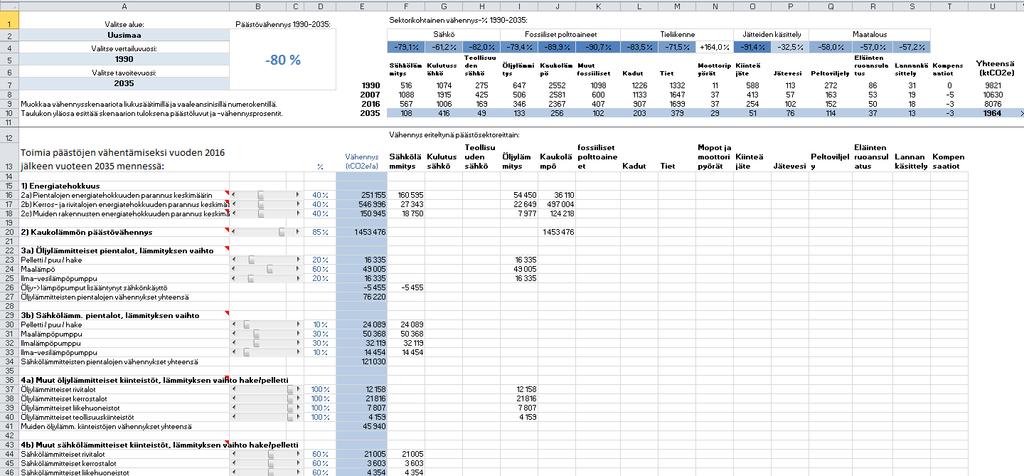Click right arrow of Kaukolämmön päästövähennys slider
The width and height of the screenshot is (1024, 476).
298,232
